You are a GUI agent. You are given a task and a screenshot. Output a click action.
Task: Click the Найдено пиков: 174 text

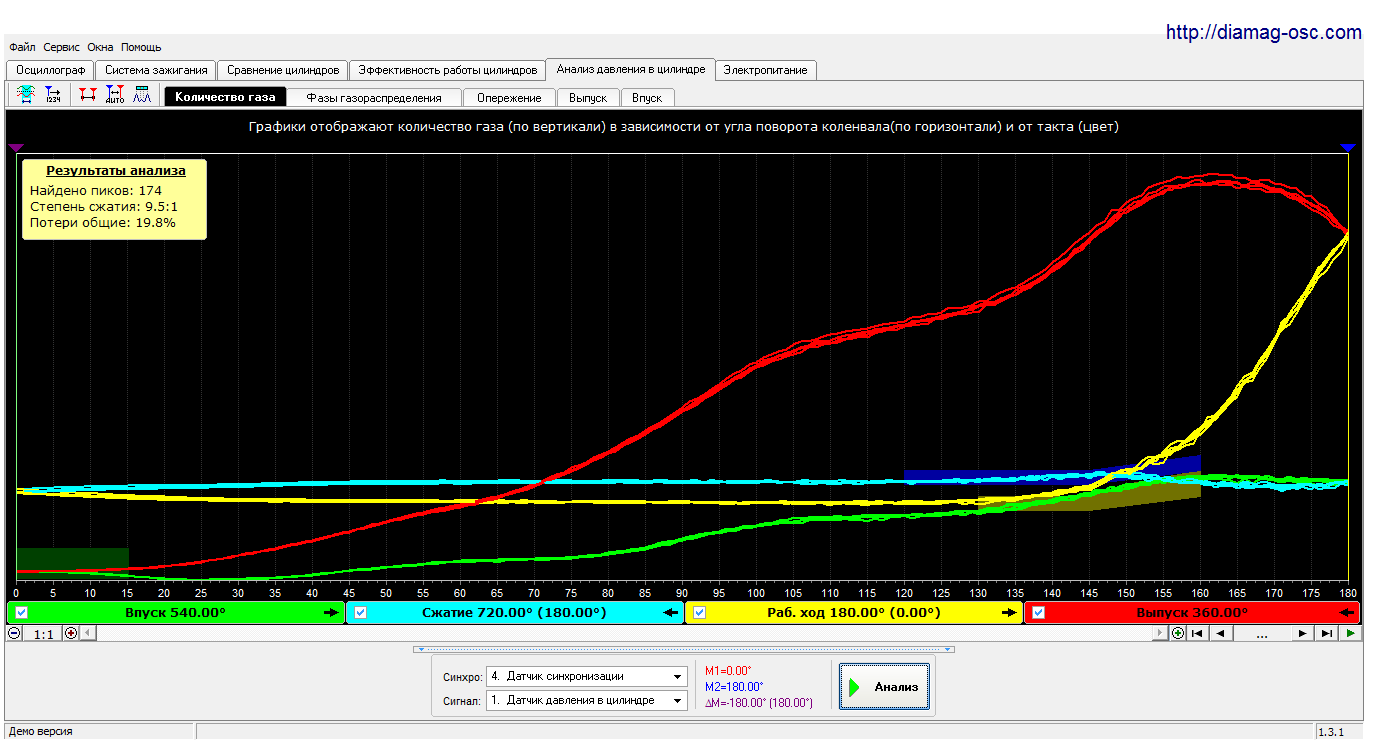(x=96, y=190)
